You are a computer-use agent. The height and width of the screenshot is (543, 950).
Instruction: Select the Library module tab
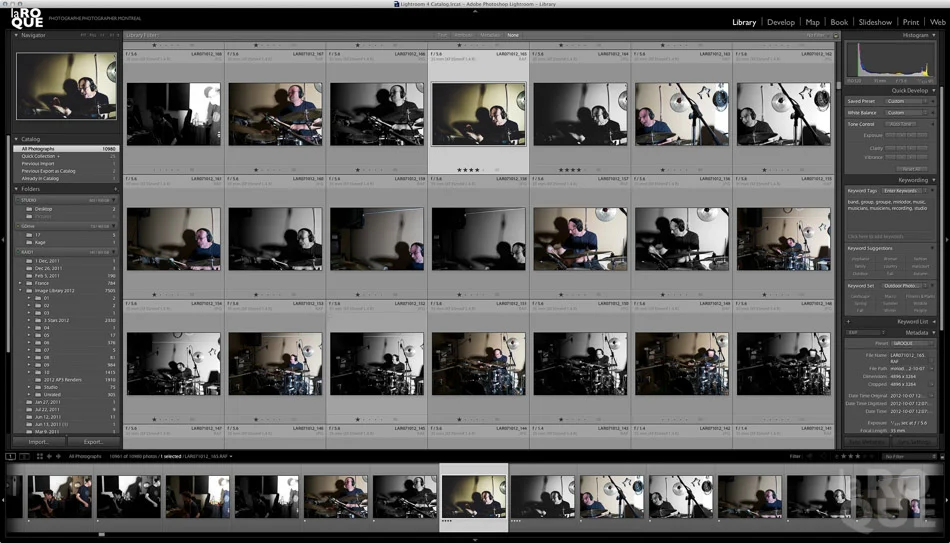pyautogui.click(x=744, y=22)
